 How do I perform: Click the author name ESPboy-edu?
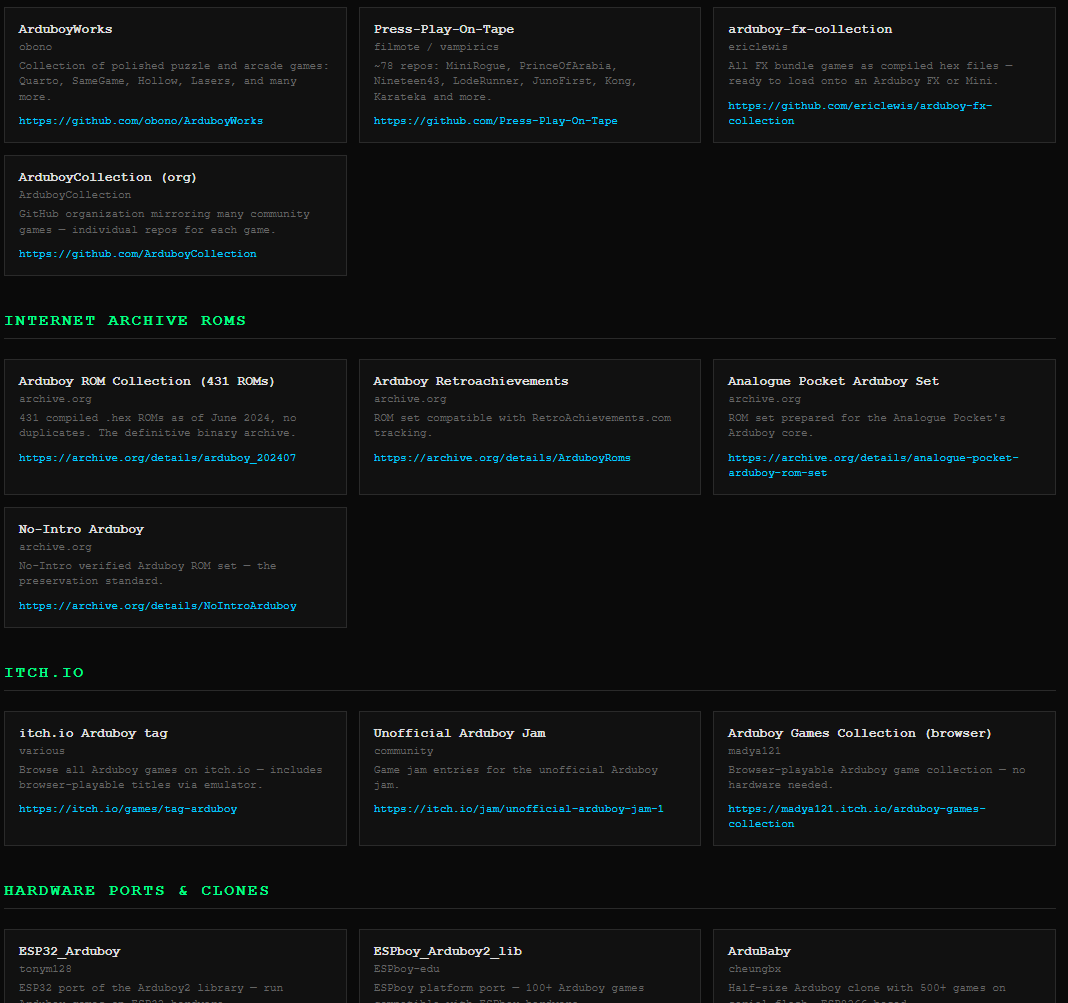click(407, 969)
